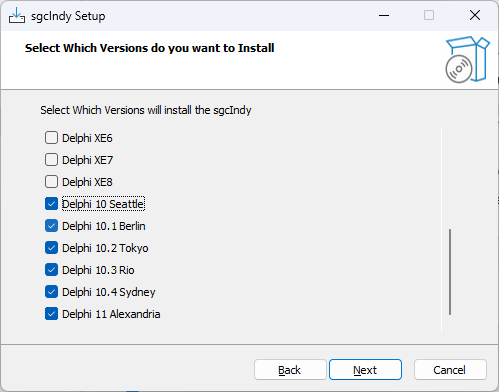This screenshot has height=392, width=499.
Task: Minimize the sgcIndy Setup window
Action: coord(384,15)
